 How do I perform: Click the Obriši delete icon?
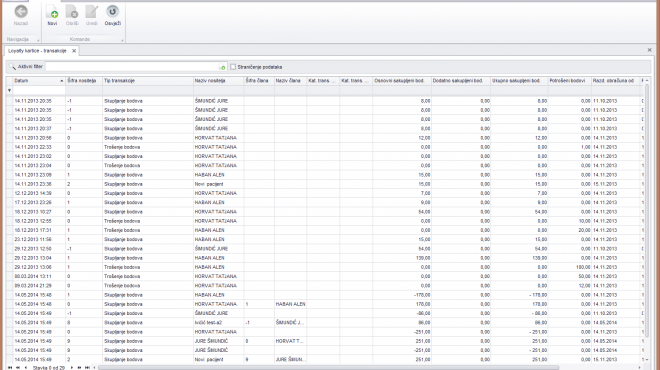tap(72, 12)
